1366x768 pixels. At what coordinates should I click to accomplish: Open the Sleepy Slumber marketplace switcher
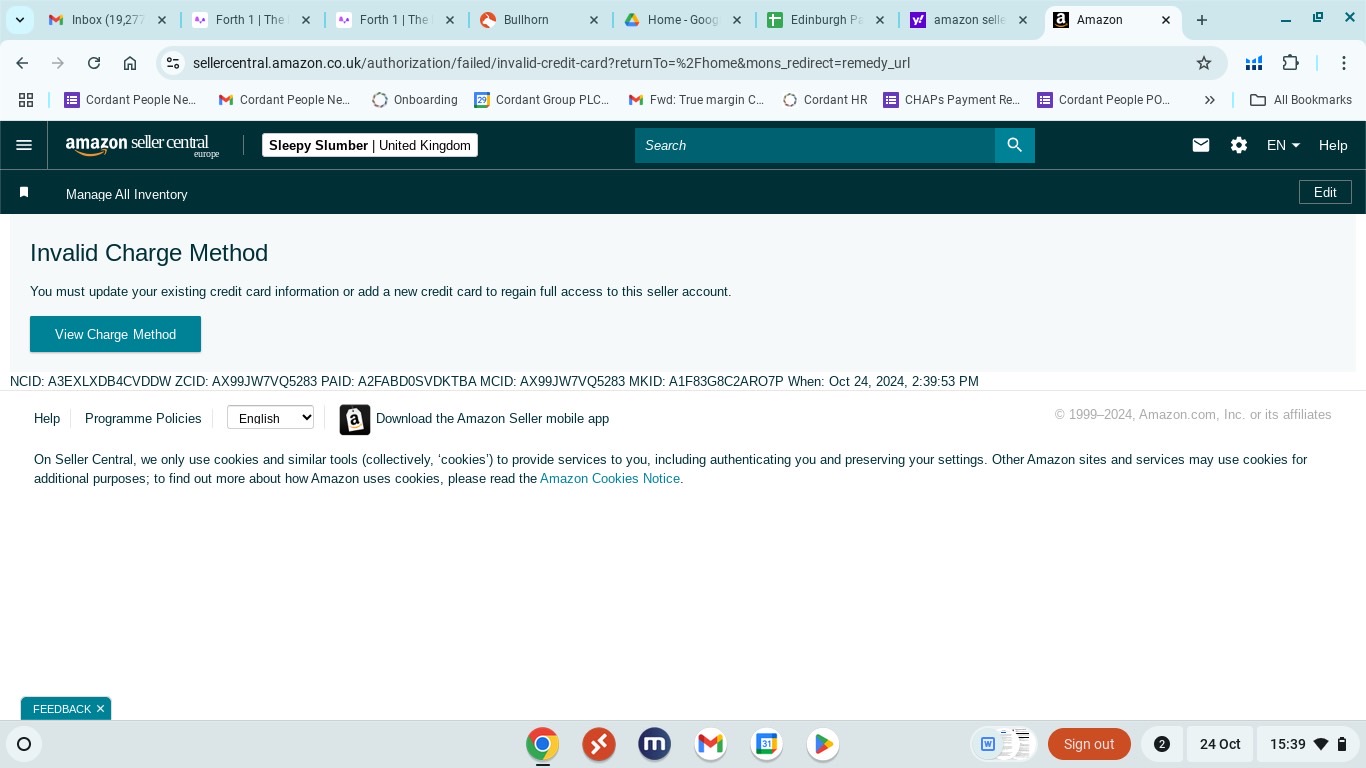(370, 145)
